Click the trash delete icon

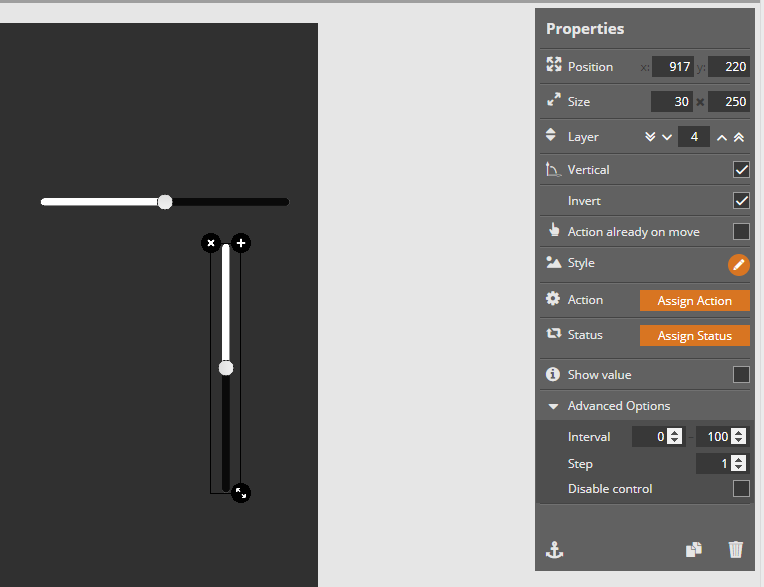point(736,549)
